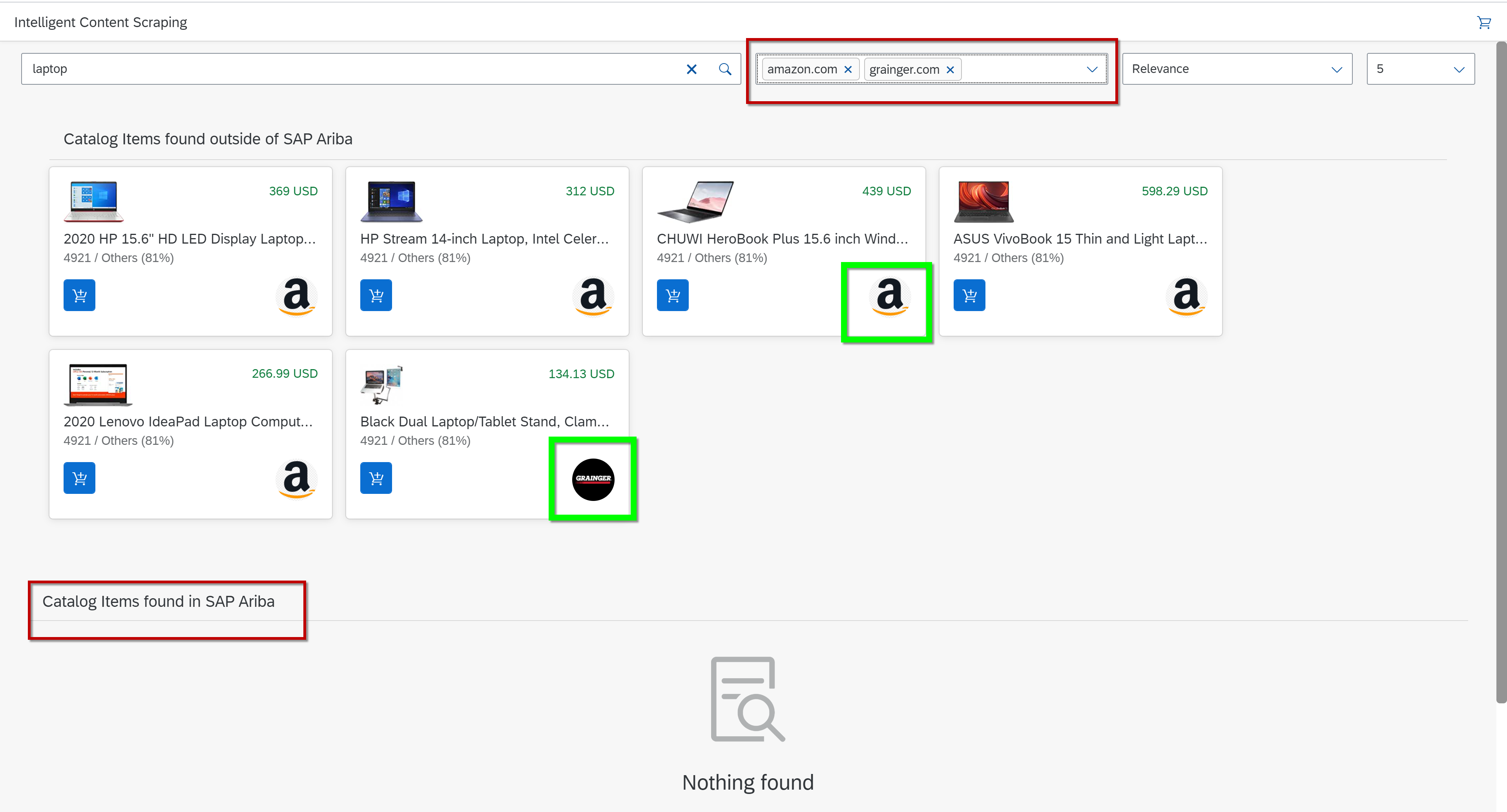Open HP Stream 14-inch Laptop title
The width and height of the screenshot is (1507, 812).
coord(484,239)
